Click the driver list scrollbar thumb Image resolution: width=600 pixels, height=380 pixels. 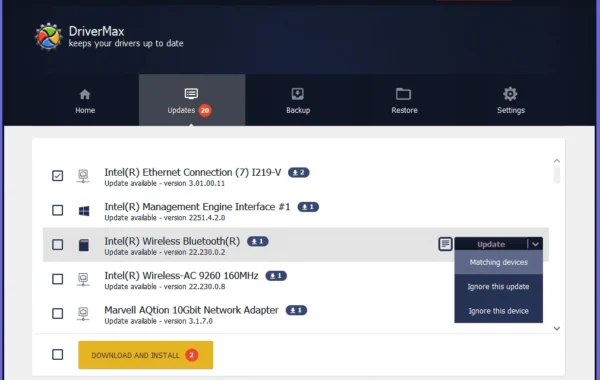557,175
